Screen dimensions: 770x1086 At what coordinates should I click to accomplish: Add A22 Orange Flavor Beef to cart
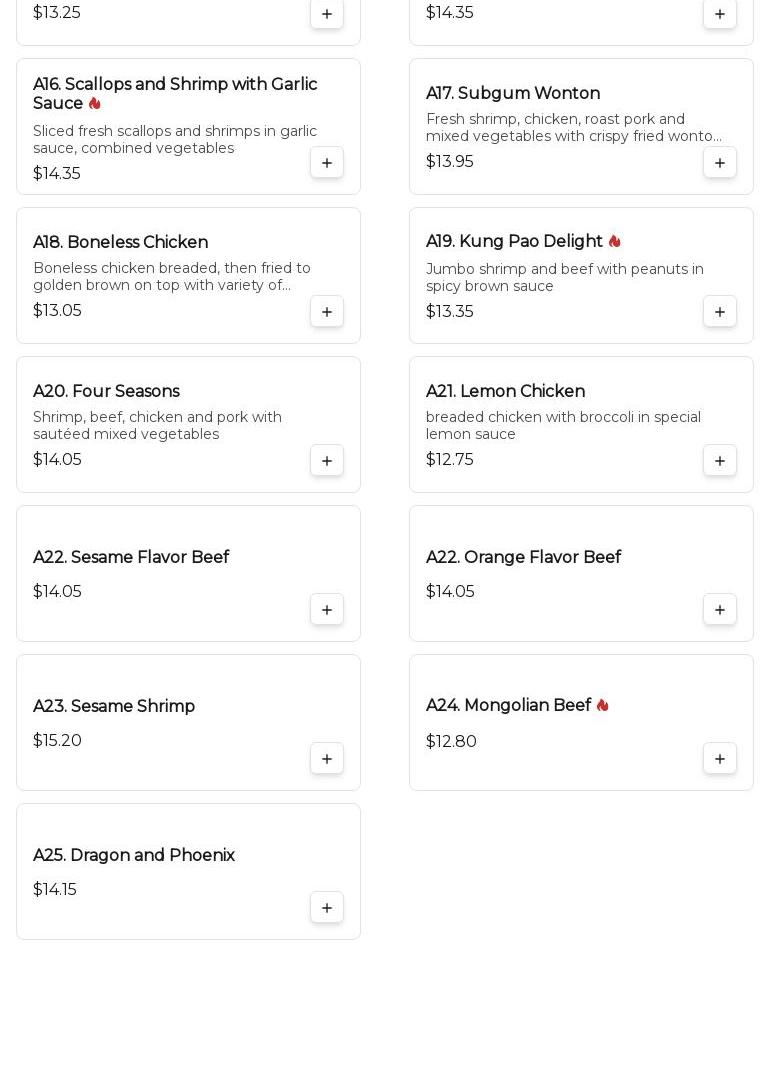[720, 610]
